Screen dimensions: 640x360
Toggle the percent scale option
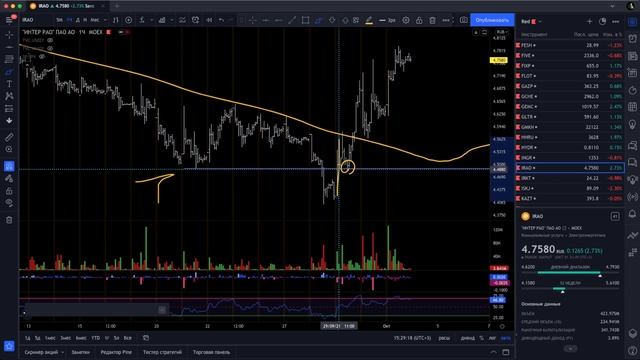481,338
